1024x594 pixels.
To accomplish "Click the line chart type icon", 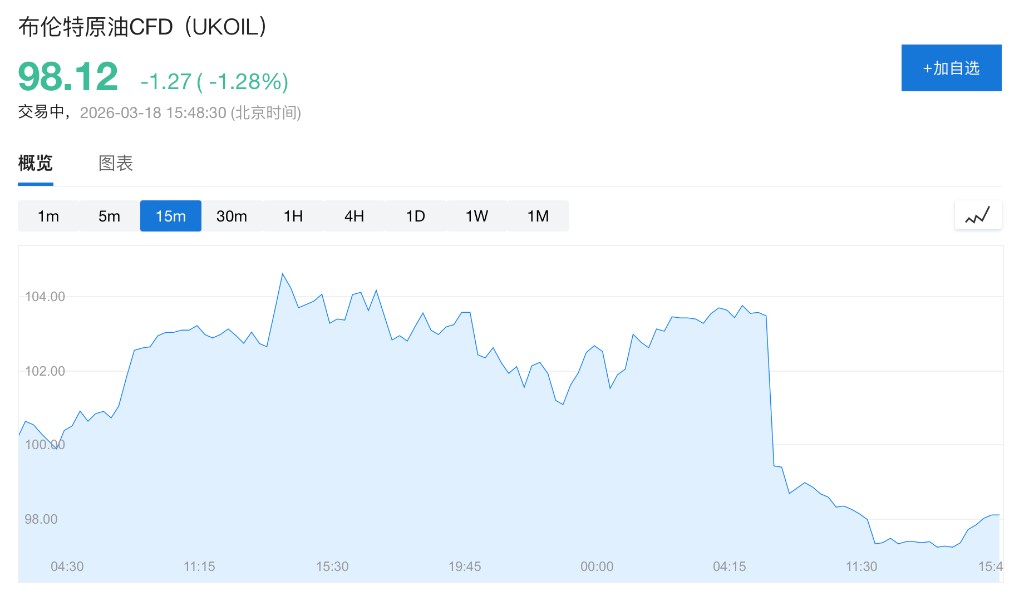I will click(x=977, y=215).
